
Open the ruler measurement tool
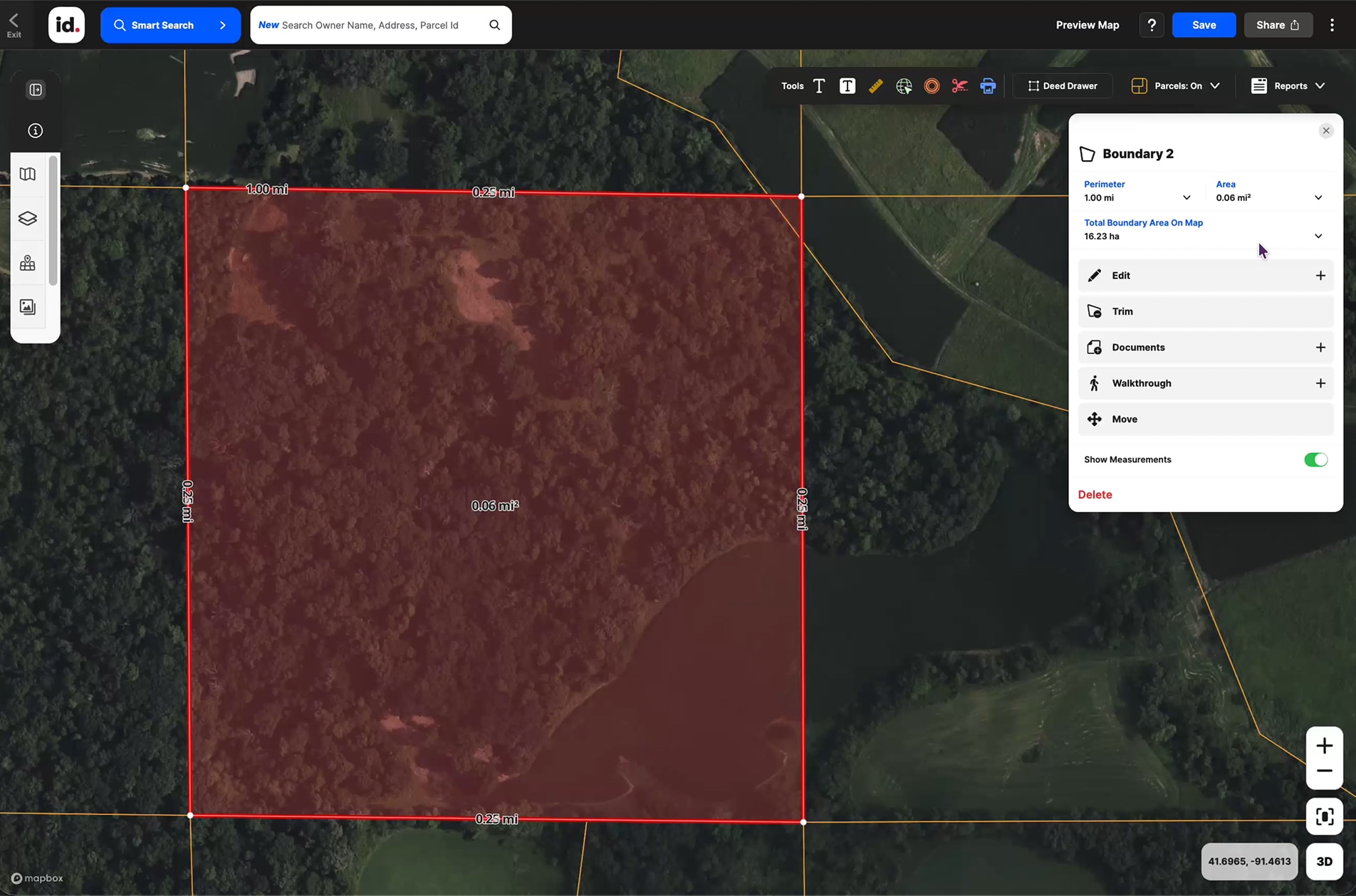[875, 85]
